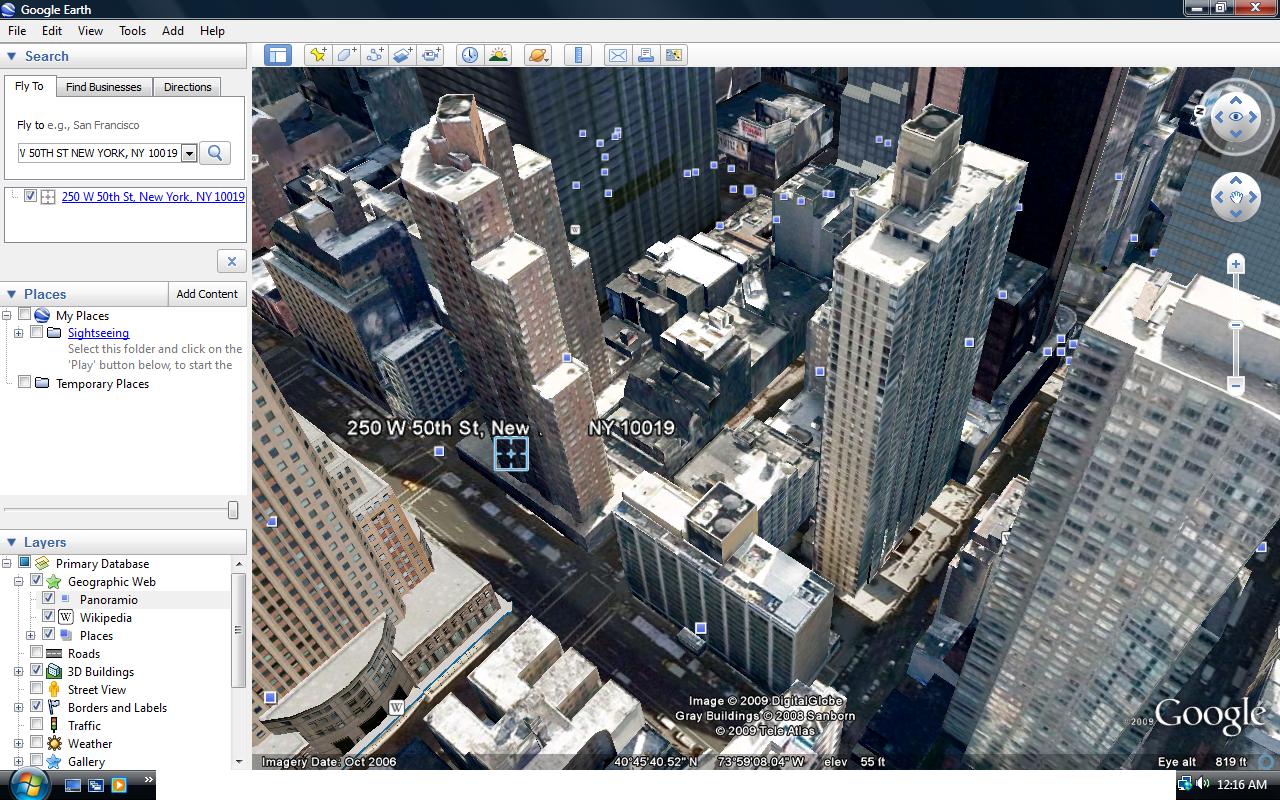Open the Add menu

(x=173, y=31)
